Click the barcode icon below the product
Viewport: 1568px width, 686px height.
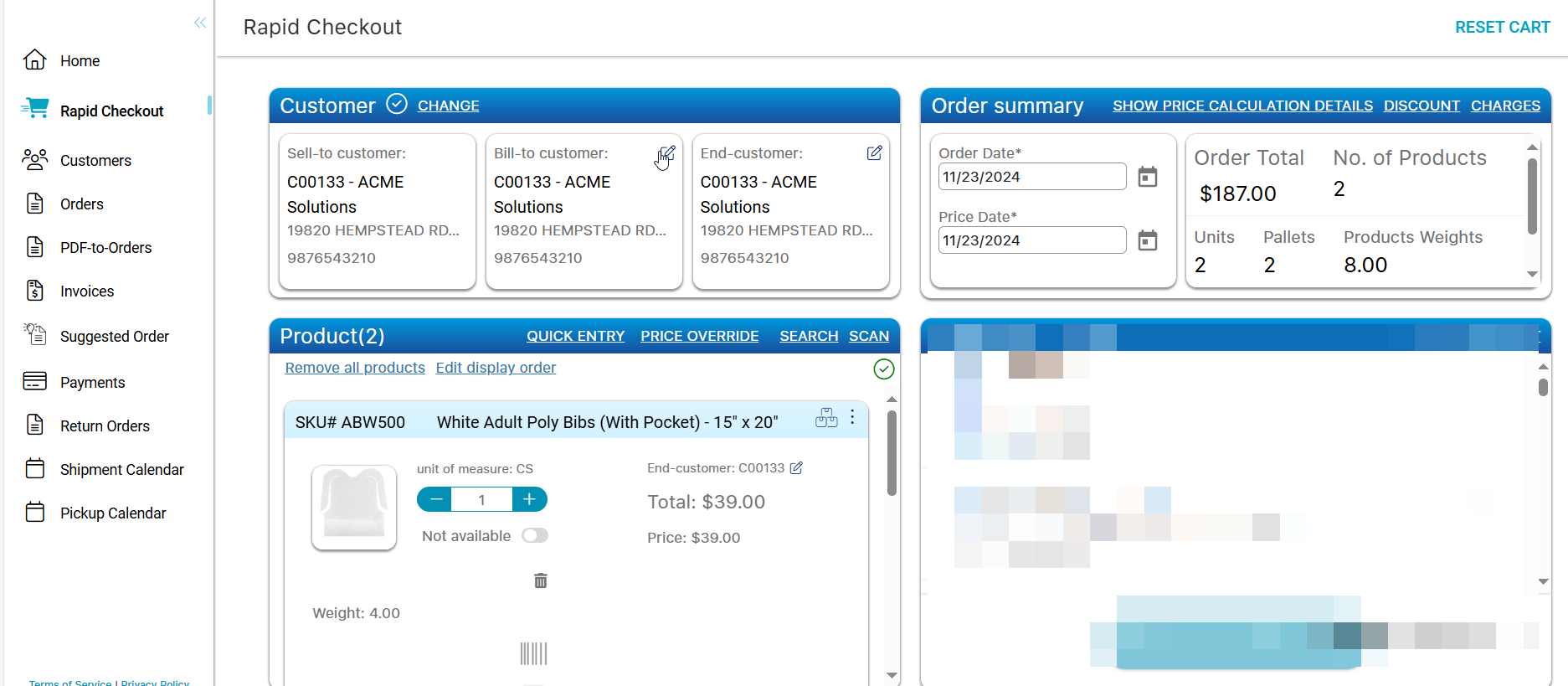click(533, 653)
